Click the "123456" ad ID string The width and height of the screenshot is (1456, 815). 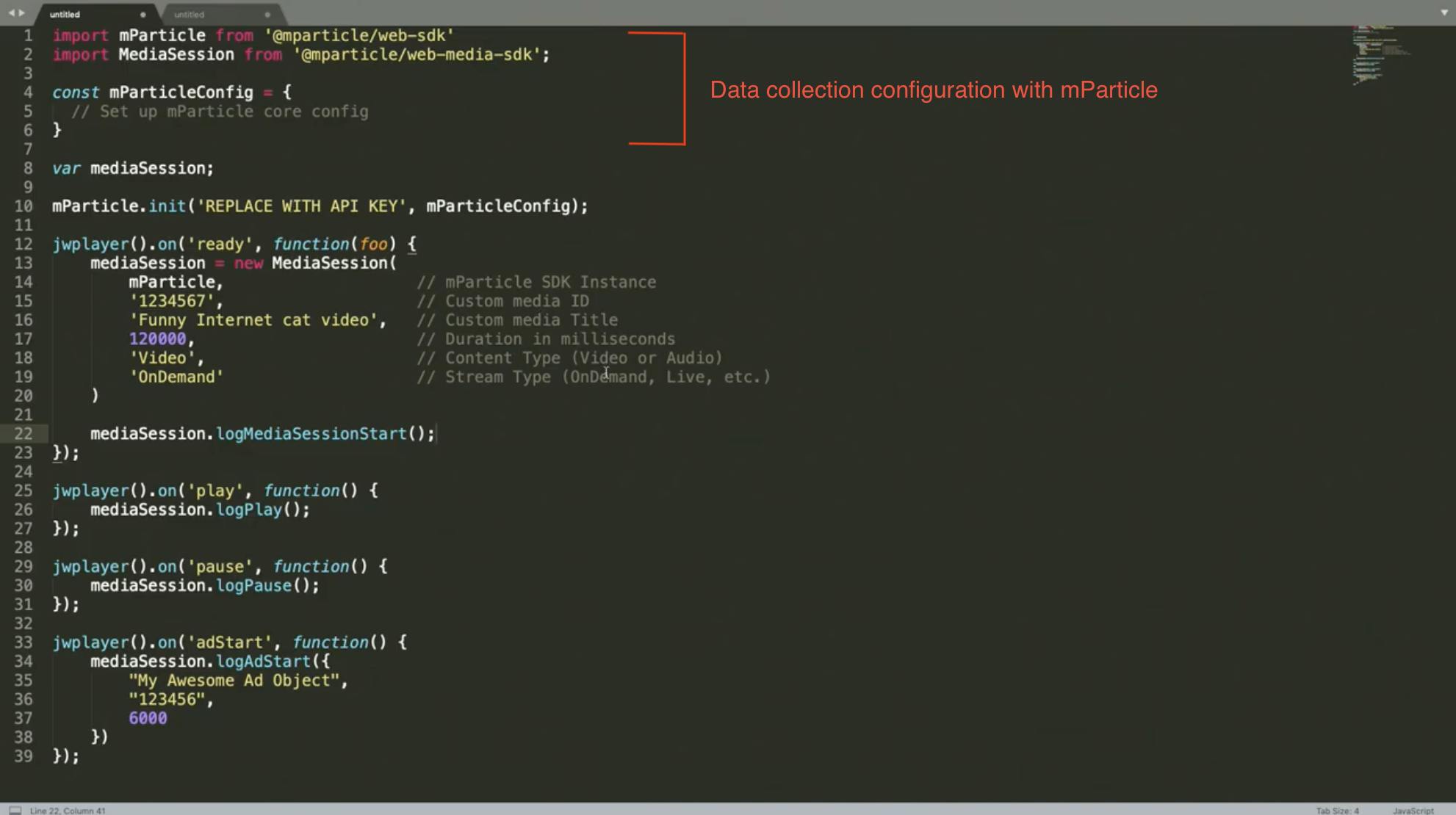click(x=167, y=700)
